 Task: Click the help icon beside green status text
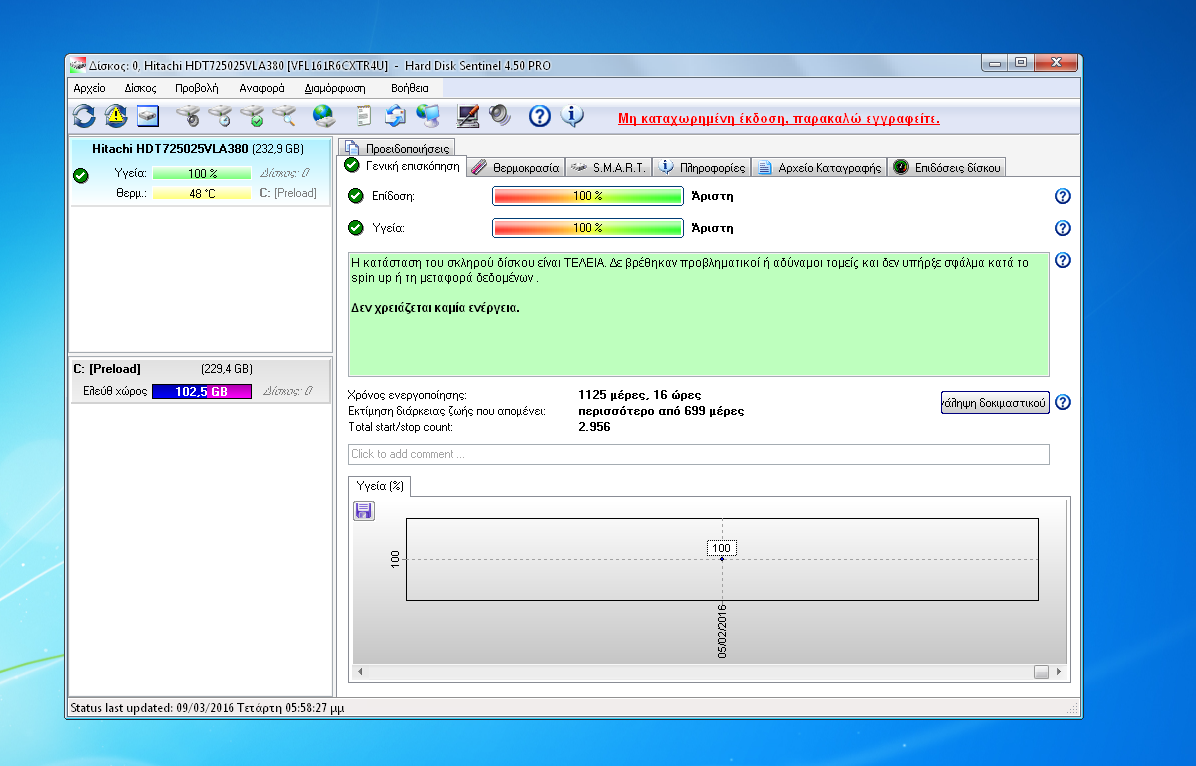[1063, 260]
